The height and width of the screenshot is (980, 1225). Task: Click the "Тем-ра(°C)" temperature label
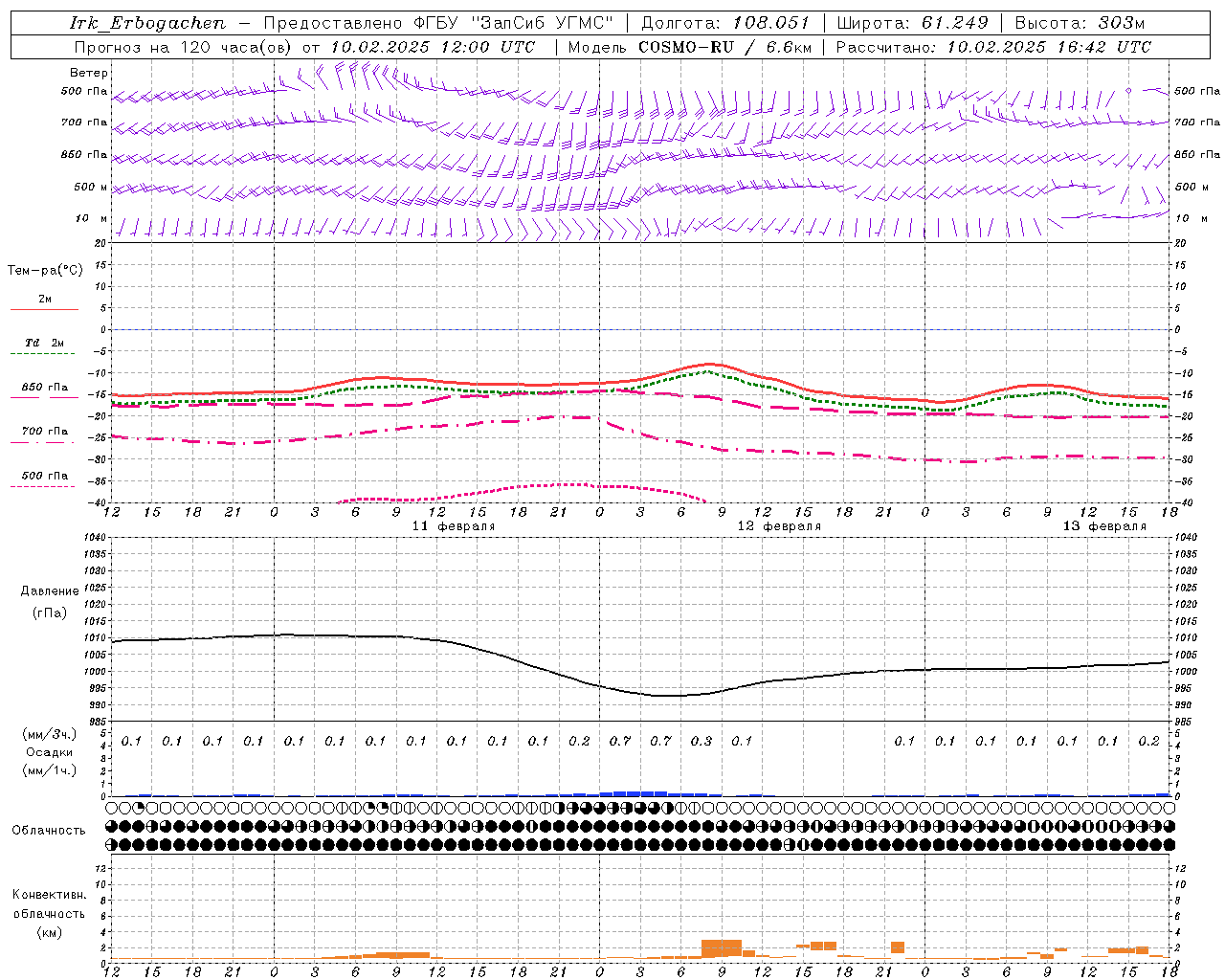coord(45,271)
